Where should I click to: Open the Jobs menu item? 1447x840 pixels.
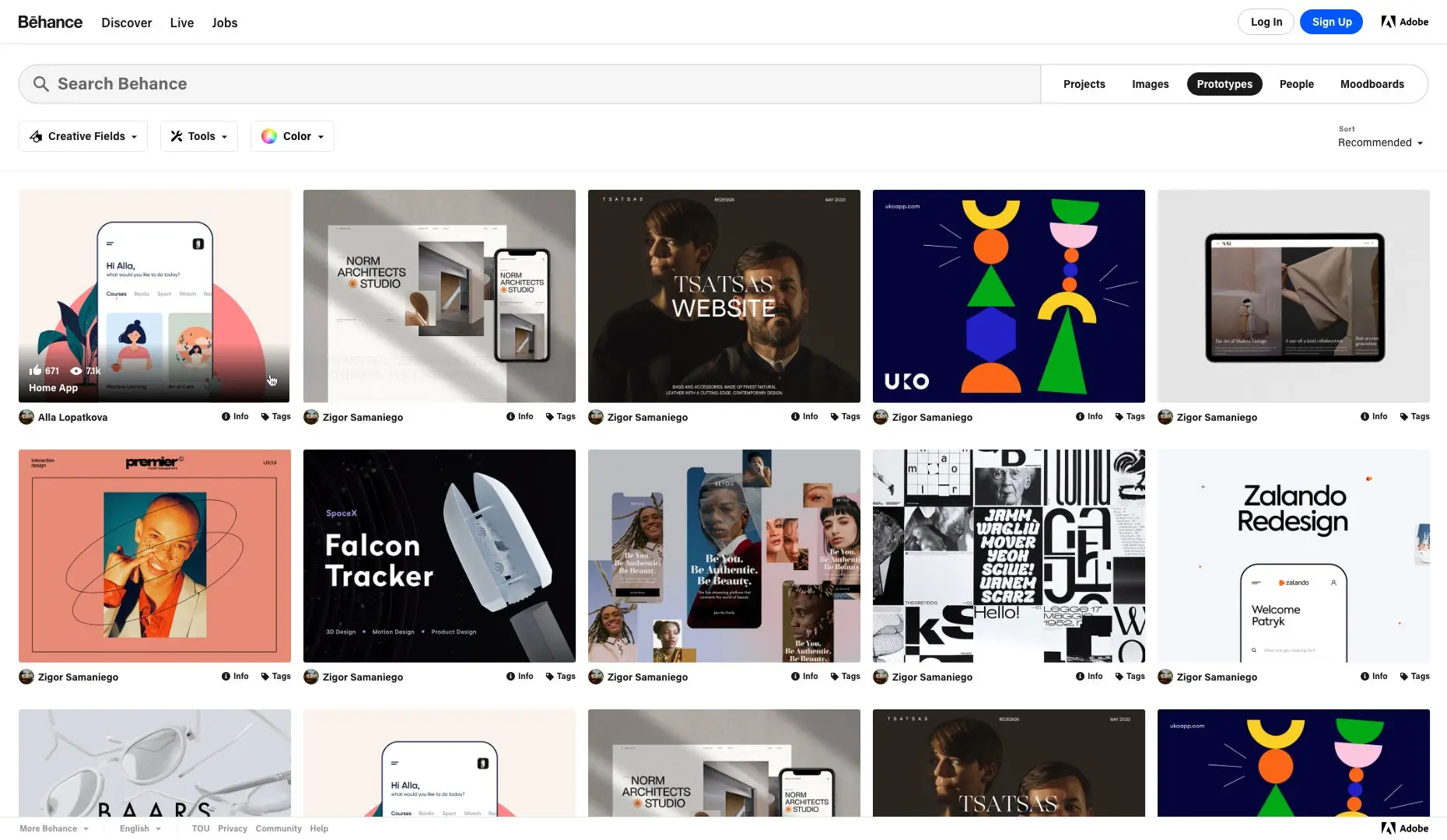(224, 23)
